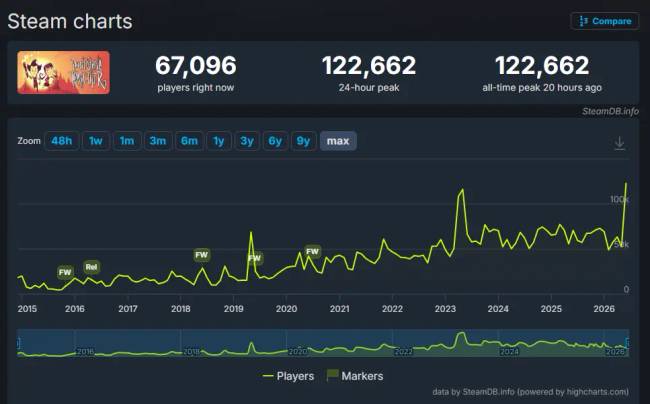Image resolution: width=650 pixels, height=404 pixels.
Task: Set zoom range to 48h
Action: (x=61, y=141)
